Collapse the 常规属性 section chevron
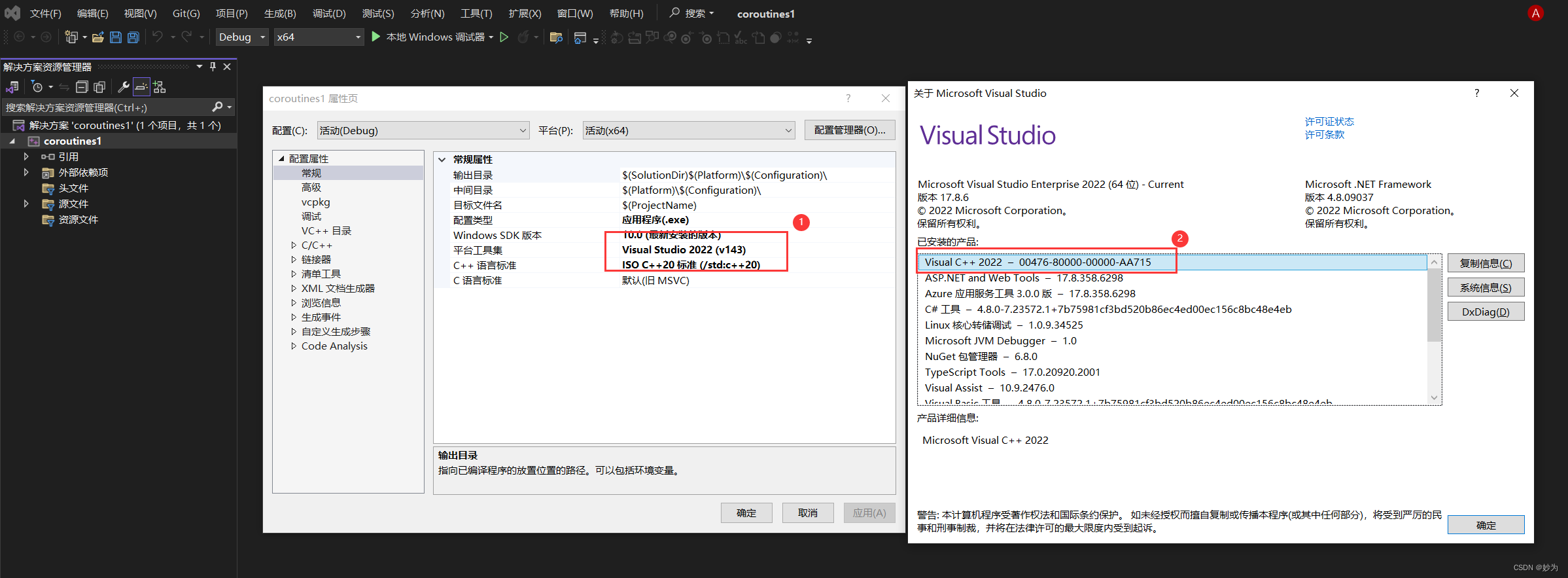This screenshot has width=1568, height=578. point(442,160)
